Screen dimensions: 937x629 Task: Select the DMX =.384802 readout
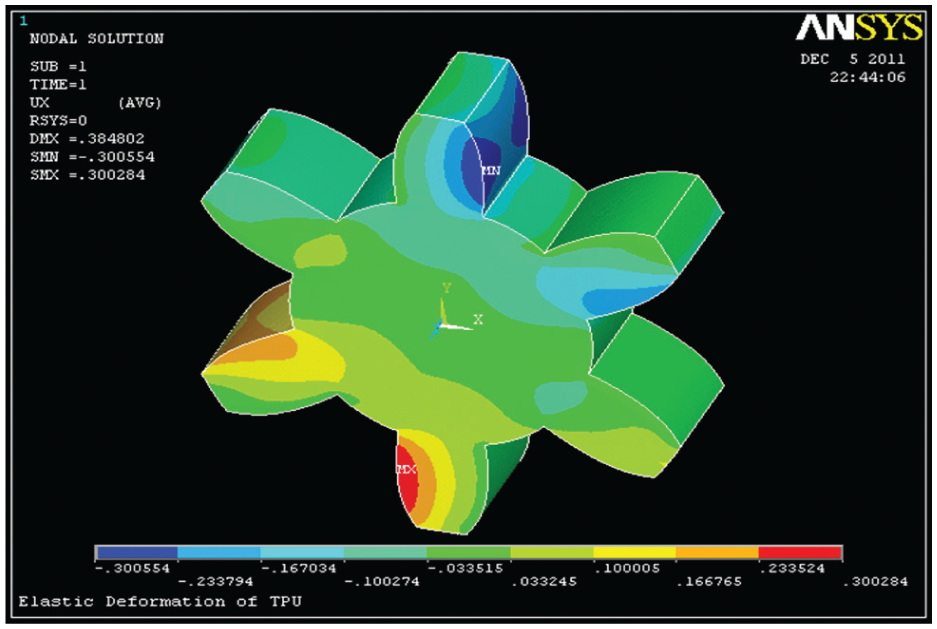coord(87,139)
